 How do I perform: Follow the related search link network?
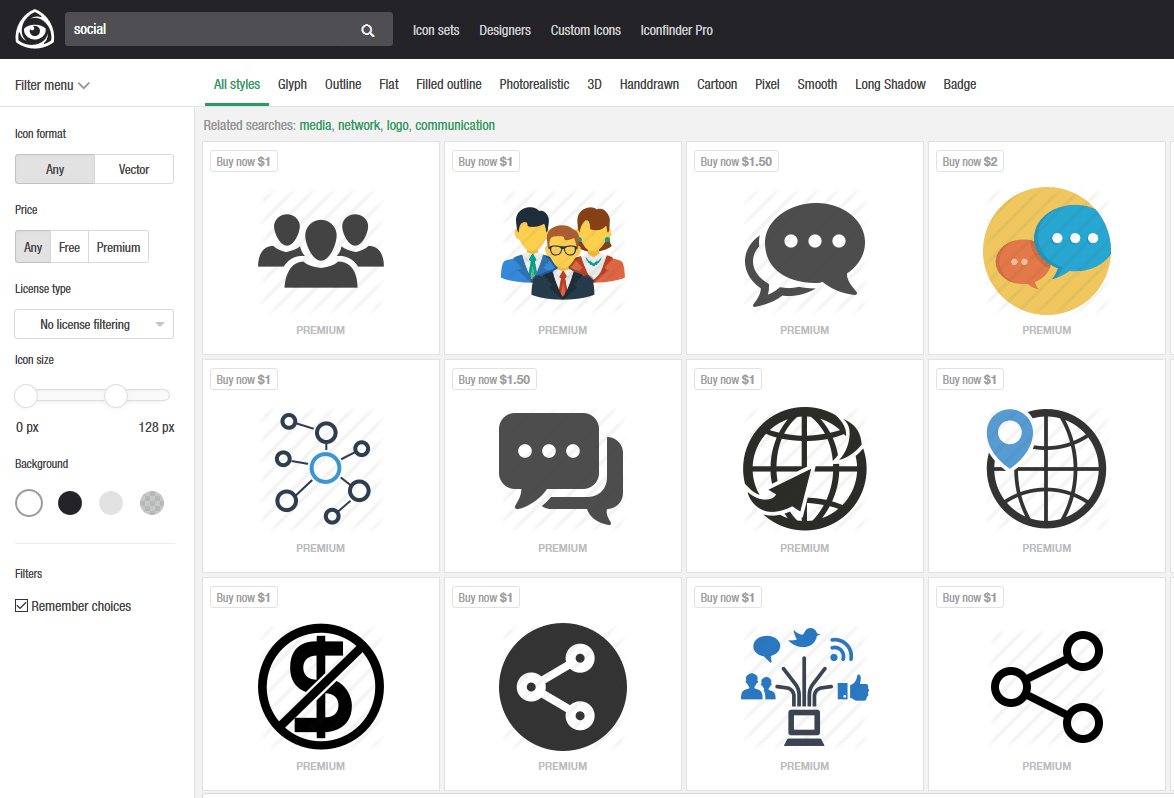(x=359, y=125)
